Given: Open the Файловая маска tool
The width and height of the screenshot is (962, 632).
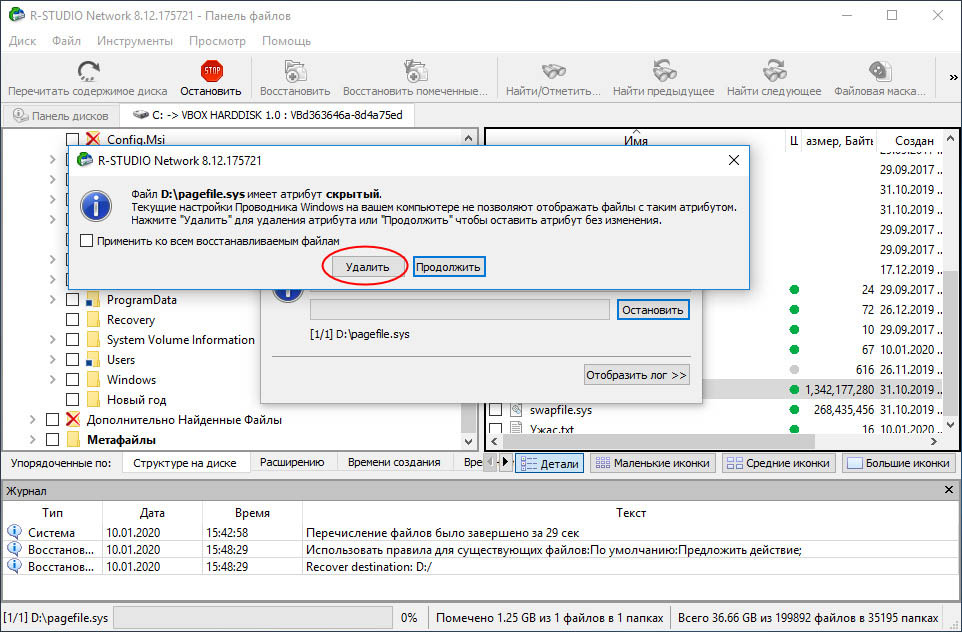Looking at the screenshot, I should (880, 71).
